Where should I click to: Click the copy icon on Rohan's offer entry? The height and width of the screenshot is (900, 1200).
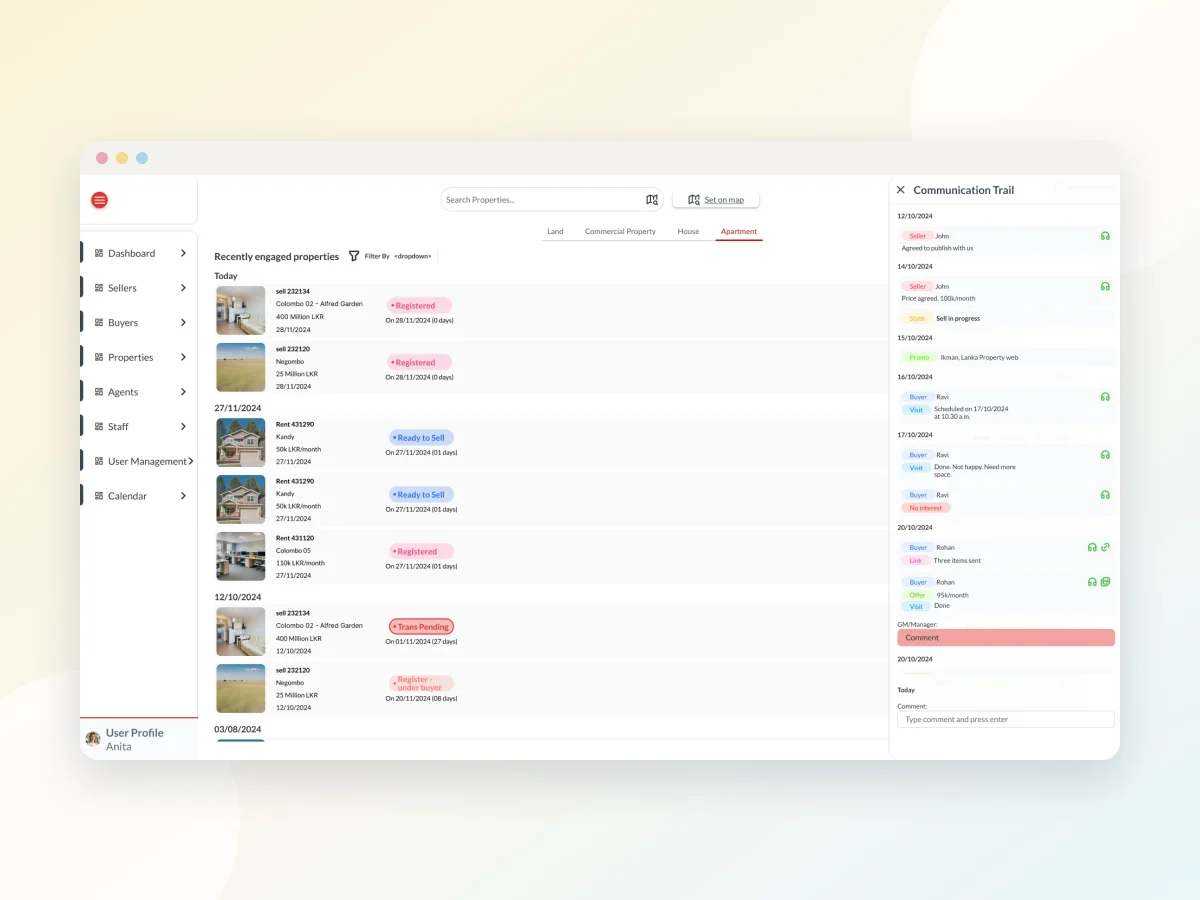(1105, 582)
